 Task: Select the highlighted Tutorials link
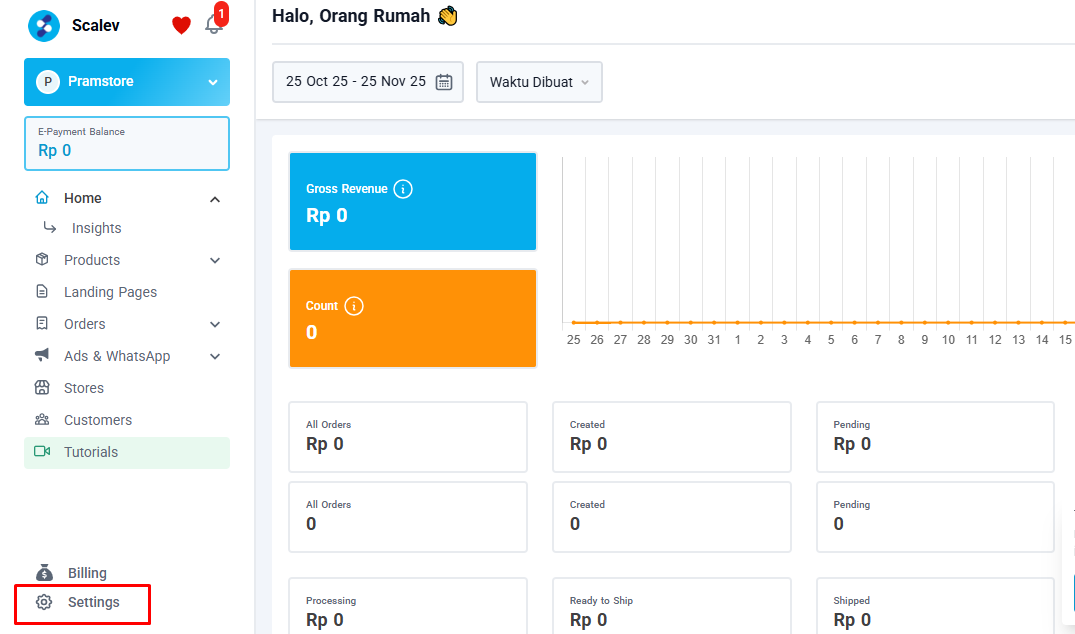pos(91,452)
